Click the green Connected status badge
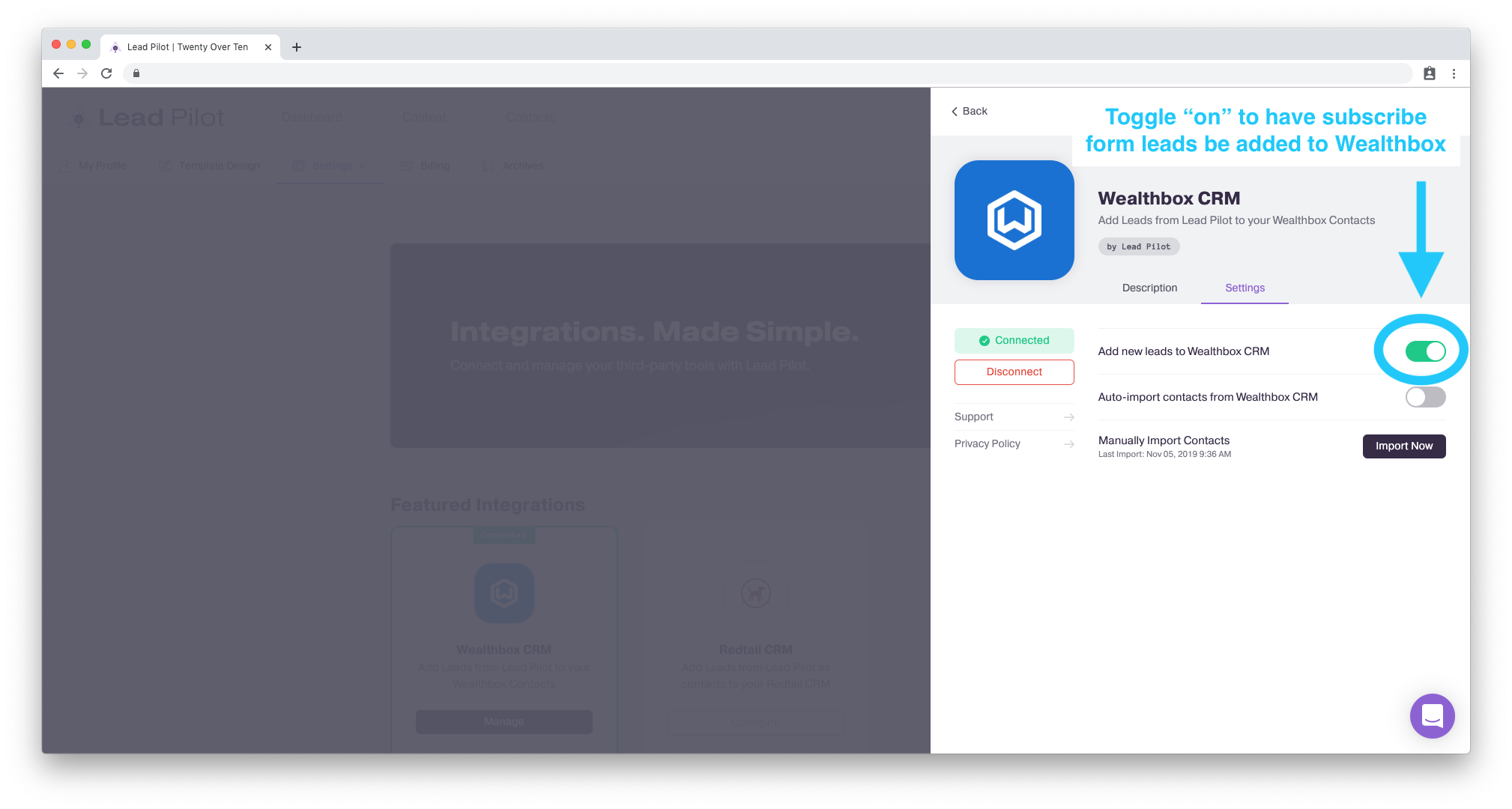The image size is (1512, 809). 1014,340
